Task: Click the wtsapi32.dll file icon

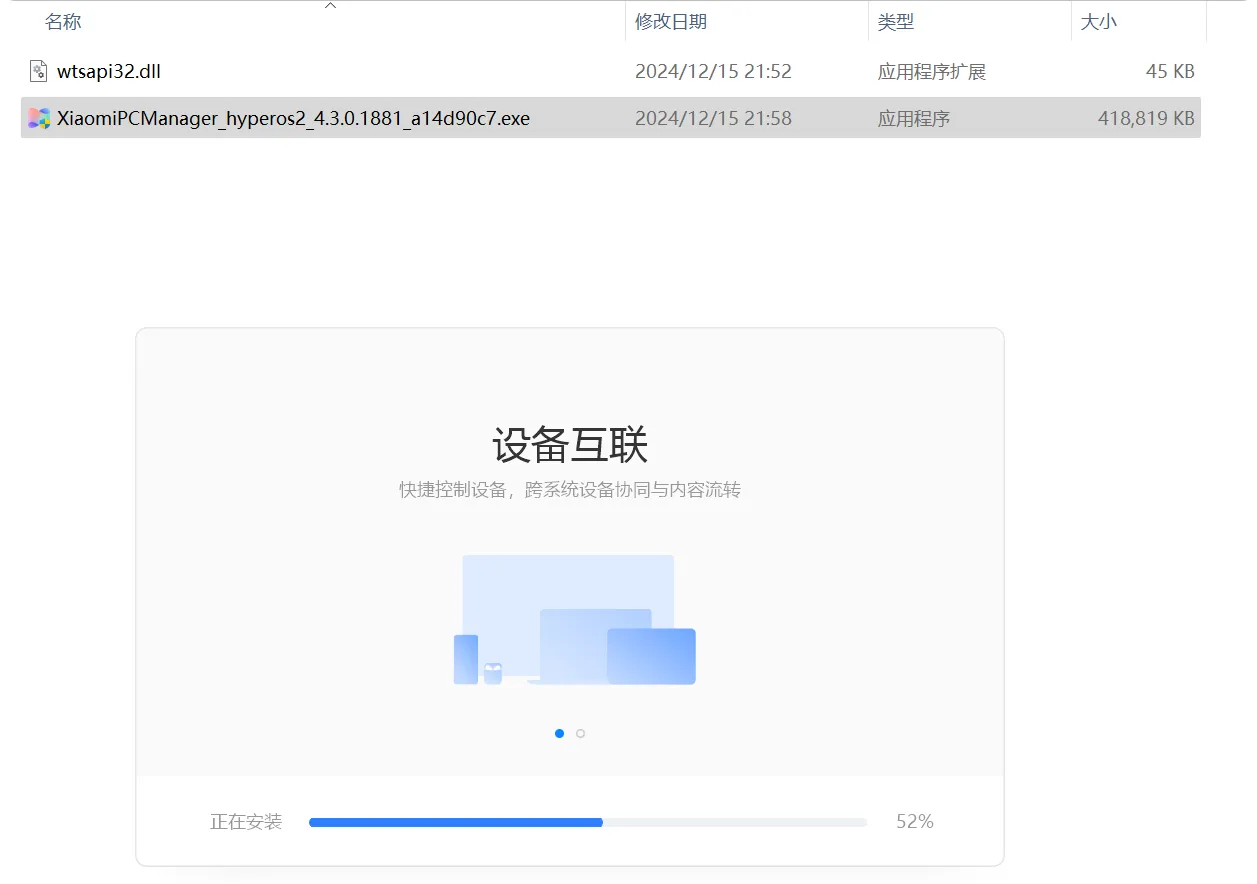Action: point(38,71)
